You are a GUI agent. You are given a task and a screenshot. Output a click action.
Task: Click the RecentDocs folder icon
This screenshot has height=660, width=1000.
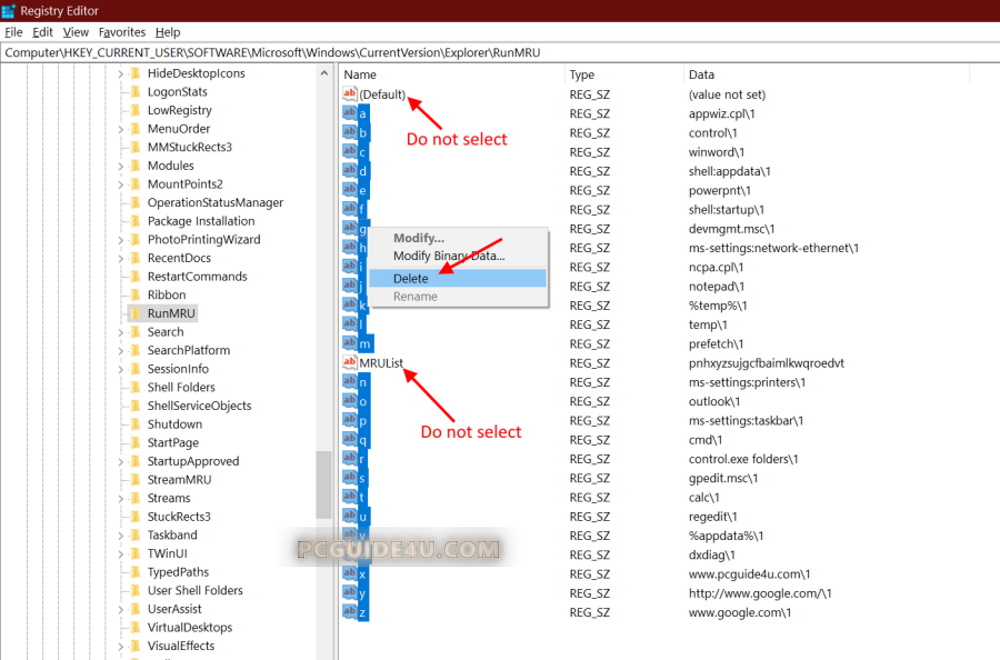point(136,258)
